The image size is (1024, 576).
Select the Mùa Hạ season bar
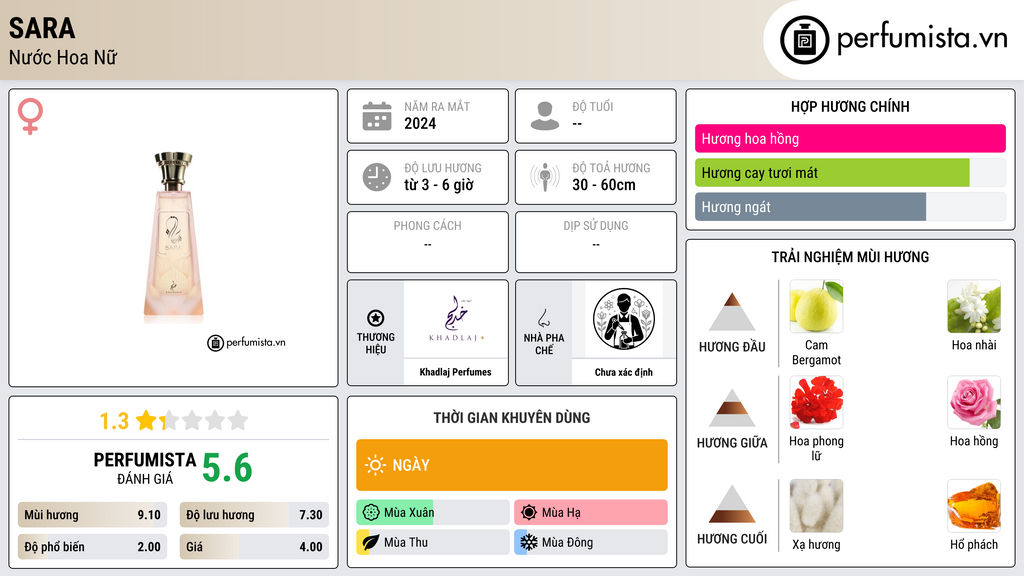(x=591, y=512)
